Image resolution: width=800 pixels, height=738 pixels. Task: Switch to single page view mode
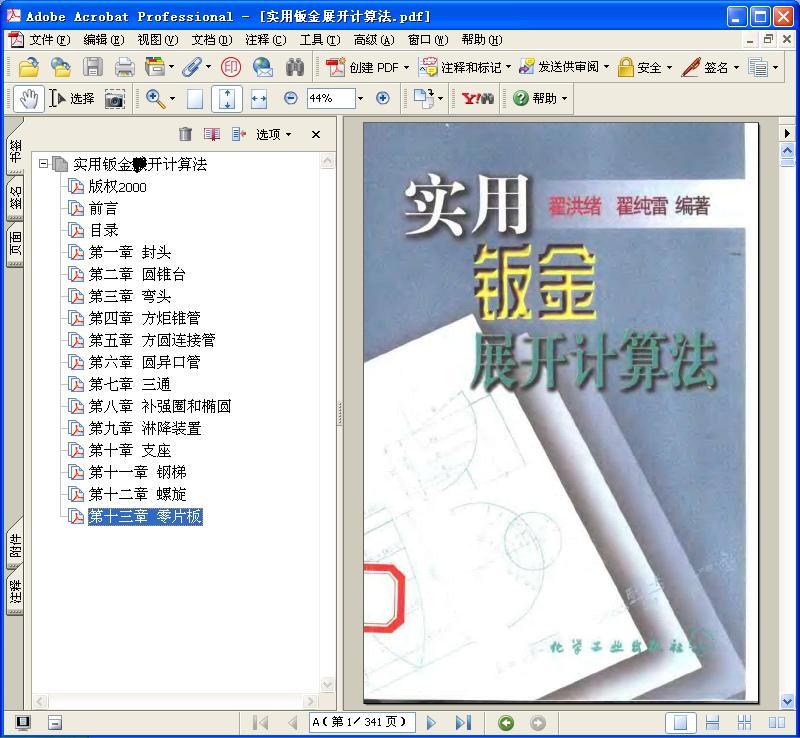click(683, 722)
